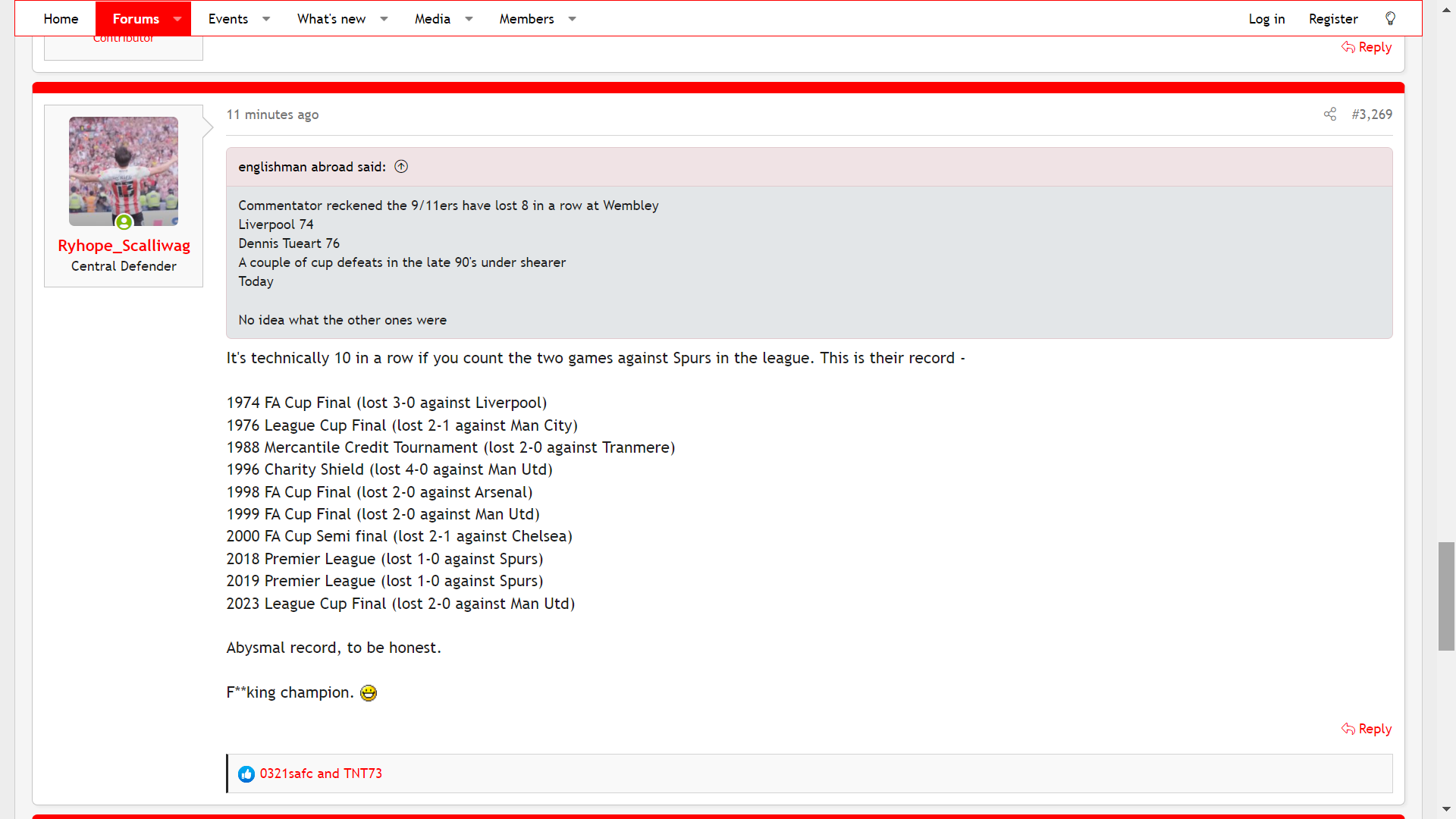
Task: Click line '1974 FA Cup Final' text
Action: 386,403
